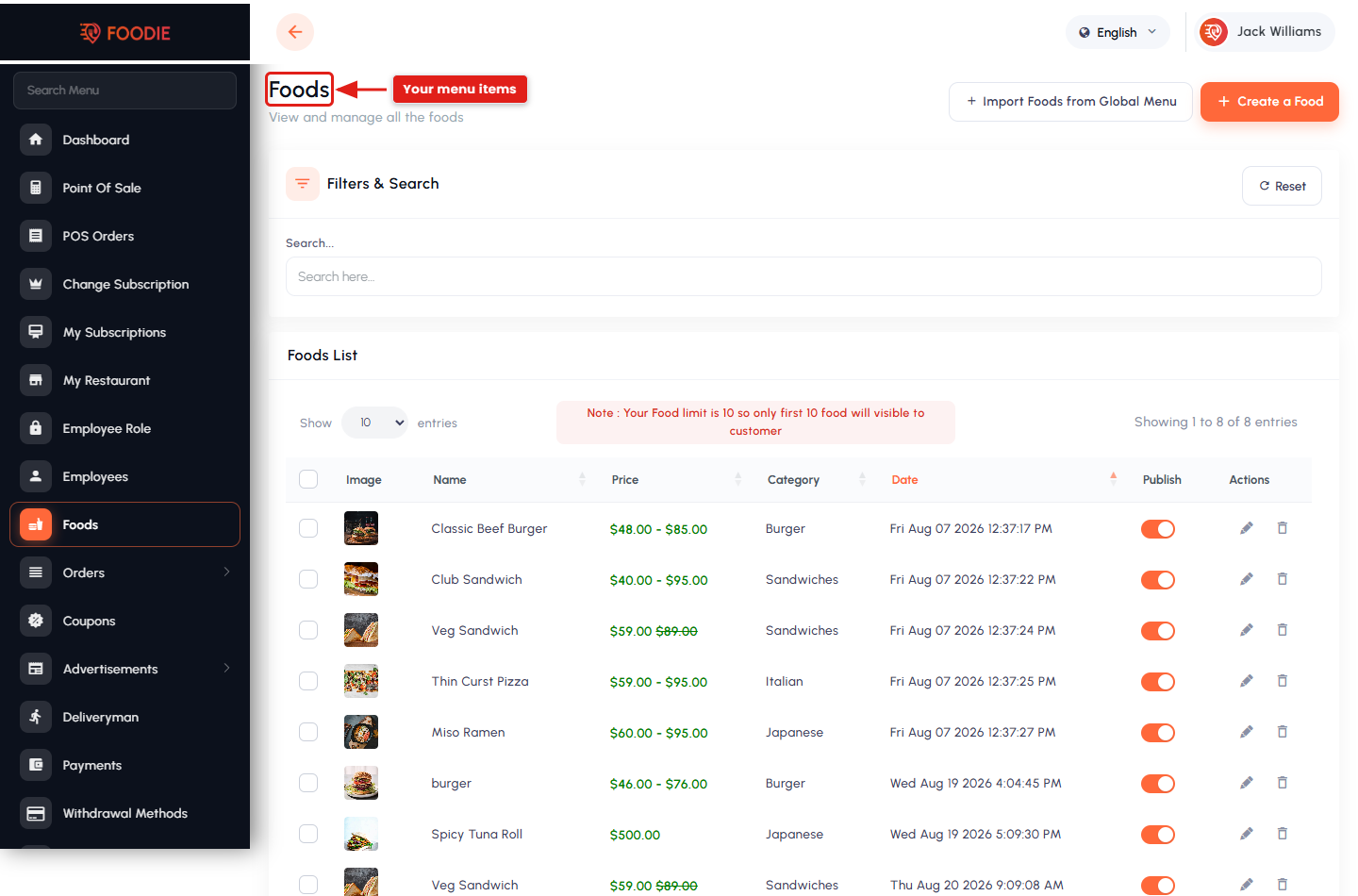Viewport: 1358px width, 896px height.
Task: Click the Point Of Sale calculator icon
Action: 36,188
